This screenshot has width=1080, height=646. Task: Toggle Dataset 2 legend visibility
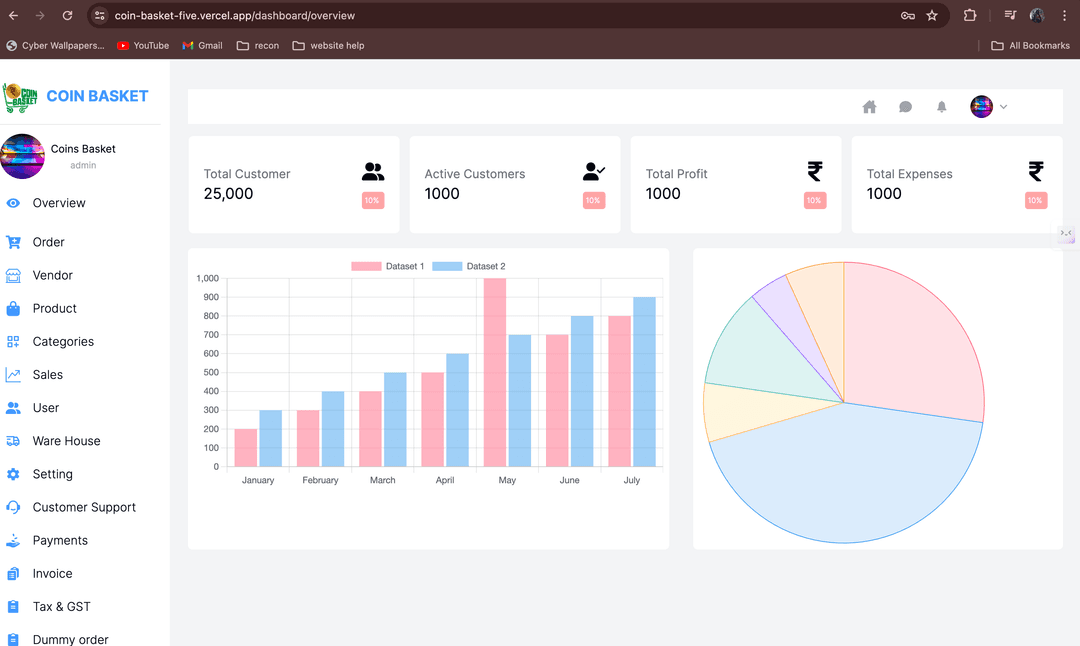pyautogui.click(x=469, y=266)
